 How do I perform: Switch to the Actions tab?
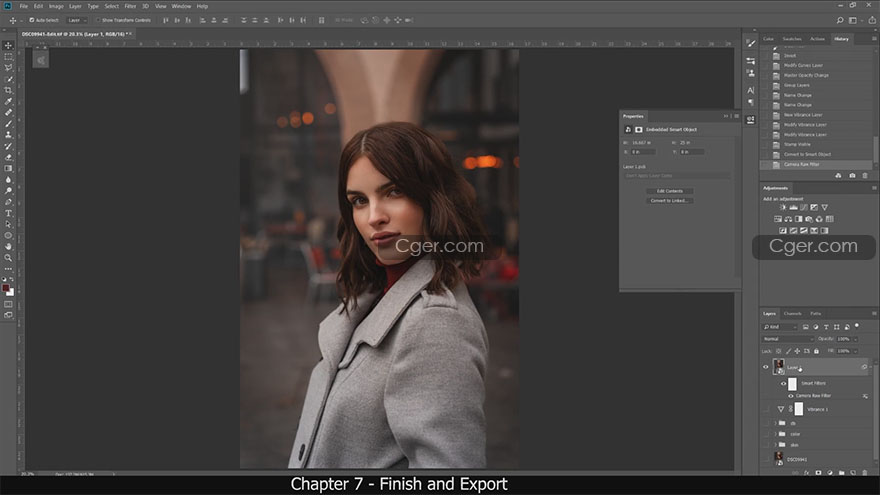(x=817, y=39)
